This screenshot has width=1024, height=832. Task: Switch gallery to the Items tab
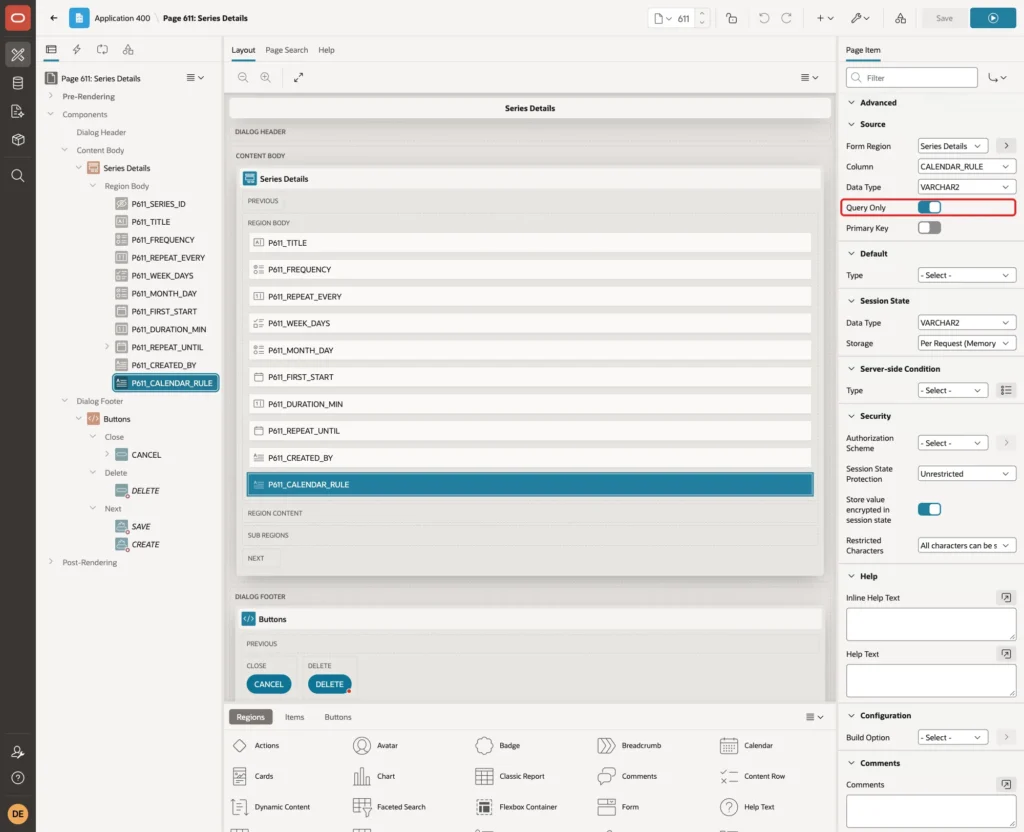295,717
